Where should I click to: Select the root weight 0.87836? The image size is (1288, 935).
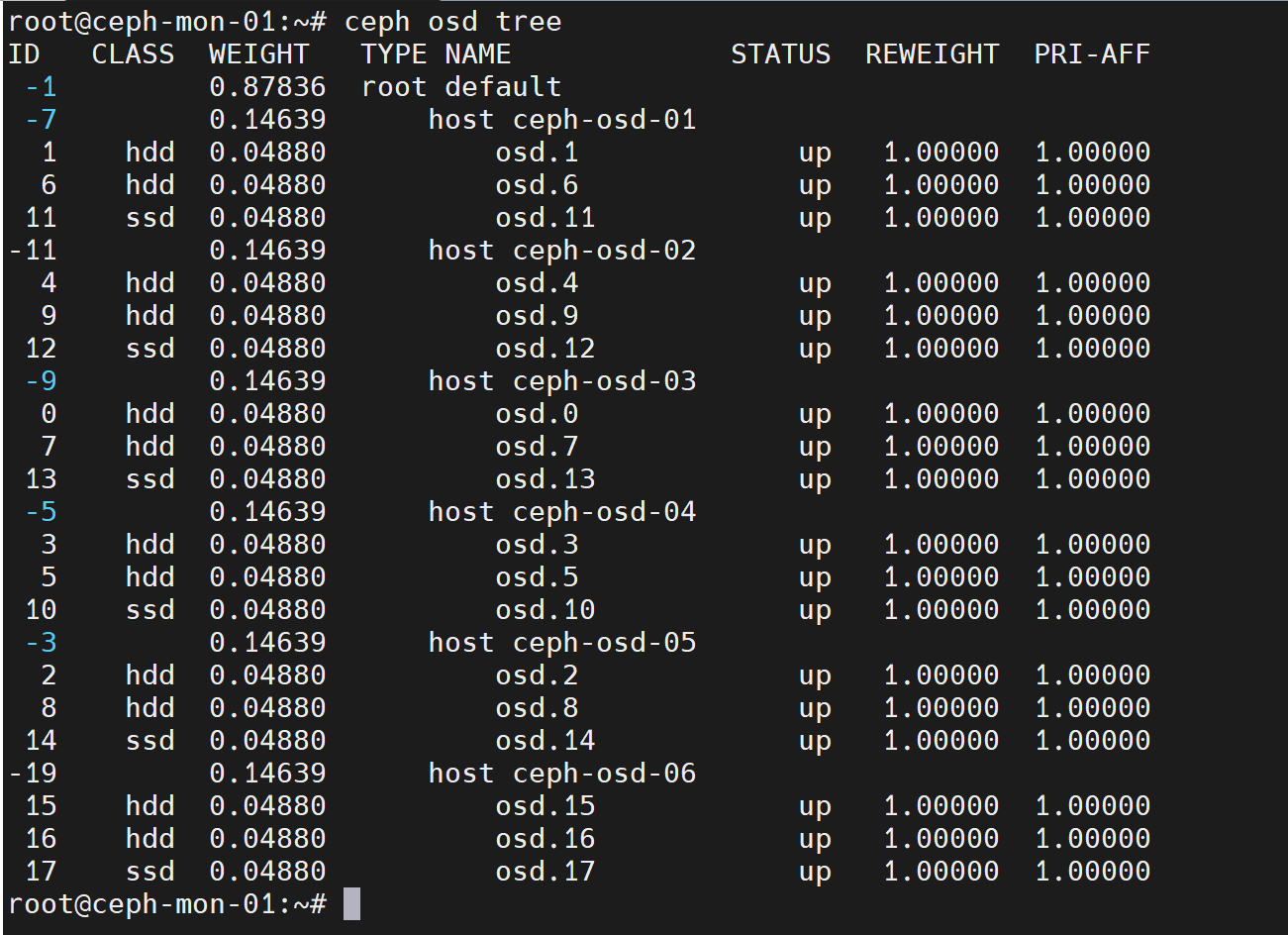267,86
